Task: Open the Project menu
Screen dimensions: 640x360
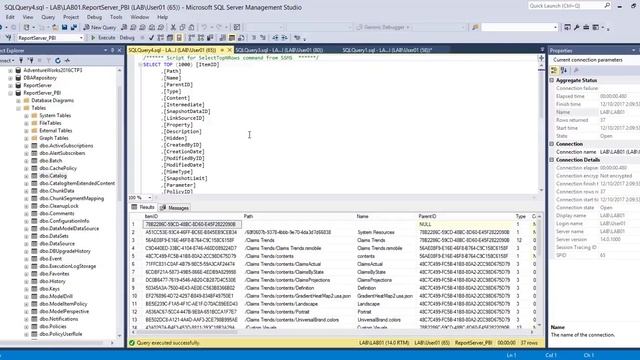Action: (71, 17)
